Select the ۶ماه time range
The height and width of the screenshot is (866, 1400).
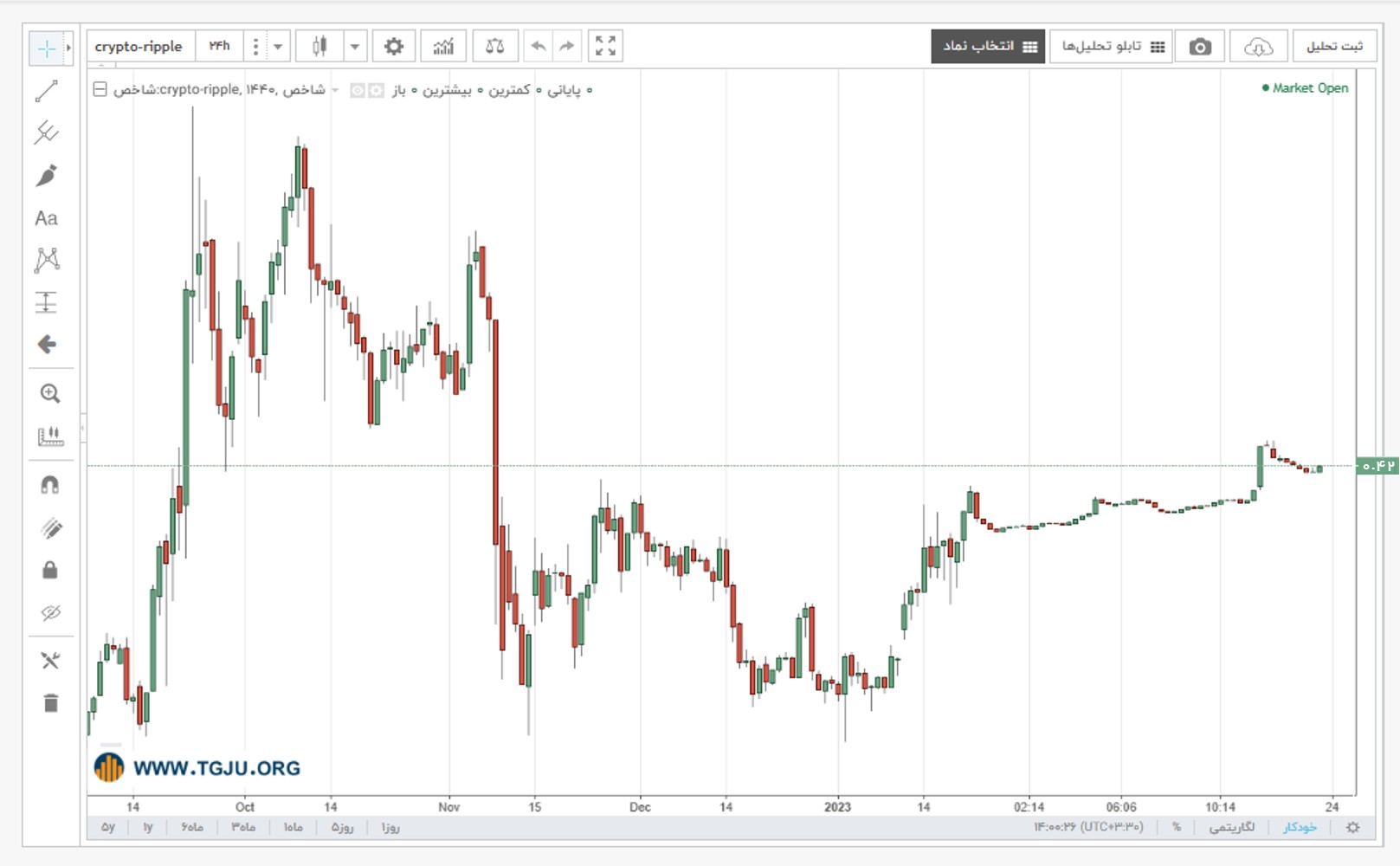[x=192, y=827]
